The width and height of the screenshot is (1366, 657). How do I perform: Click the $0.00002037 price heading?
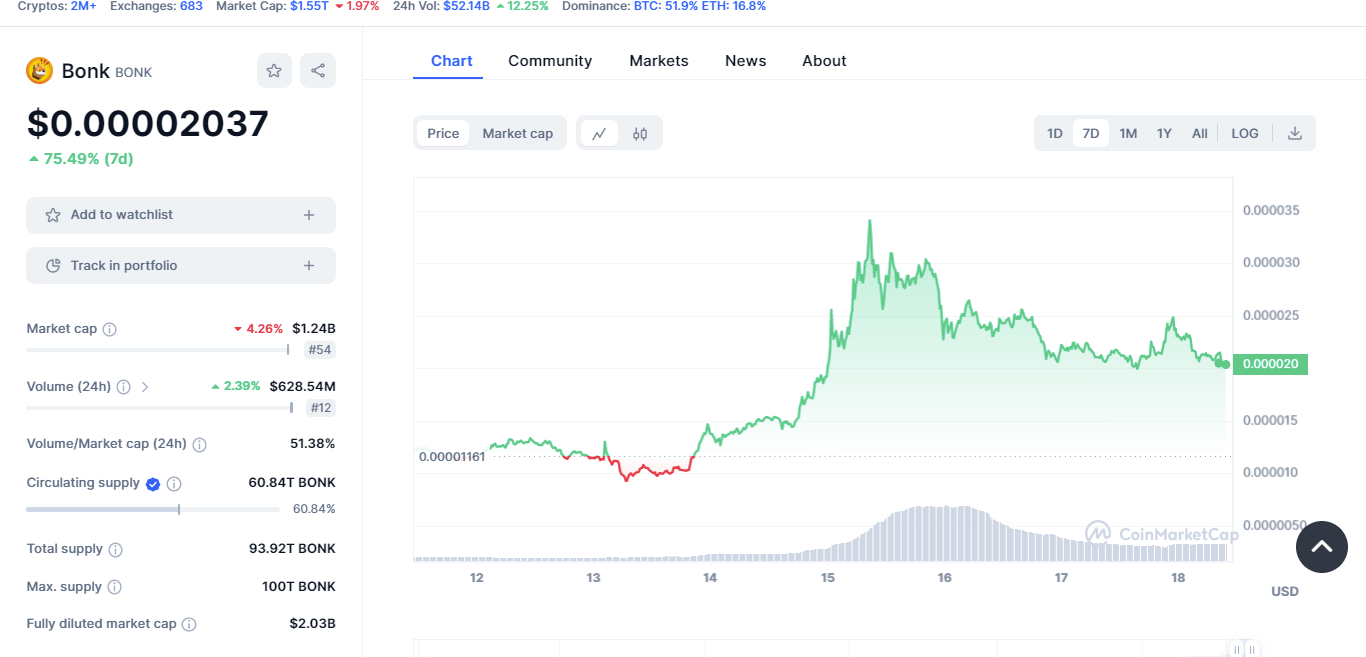(148, 124)
